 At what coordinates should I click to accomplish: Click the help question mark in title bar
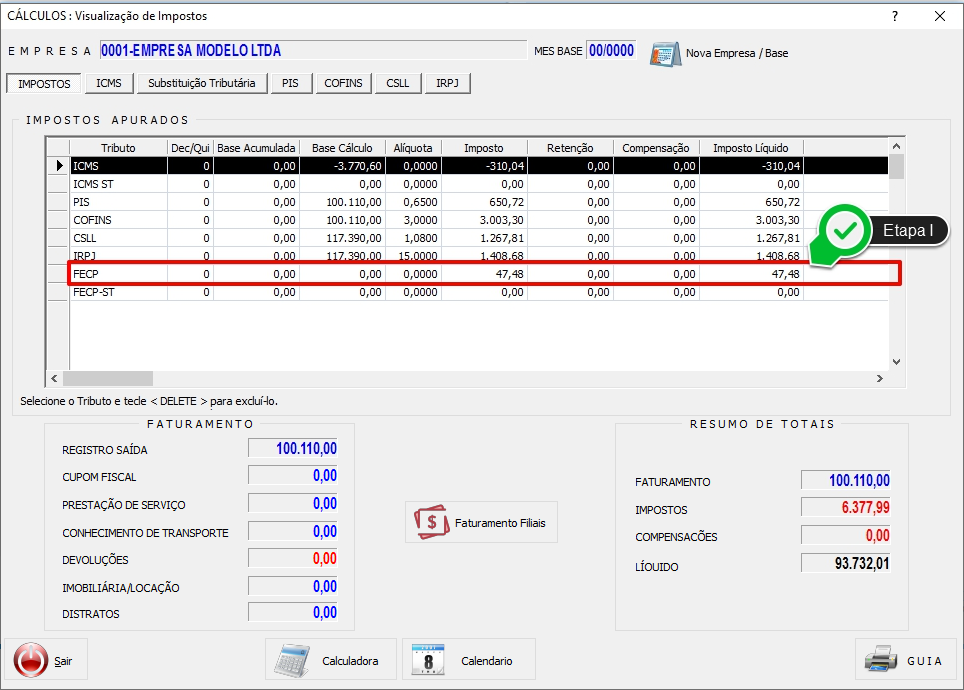click(895, 16)
